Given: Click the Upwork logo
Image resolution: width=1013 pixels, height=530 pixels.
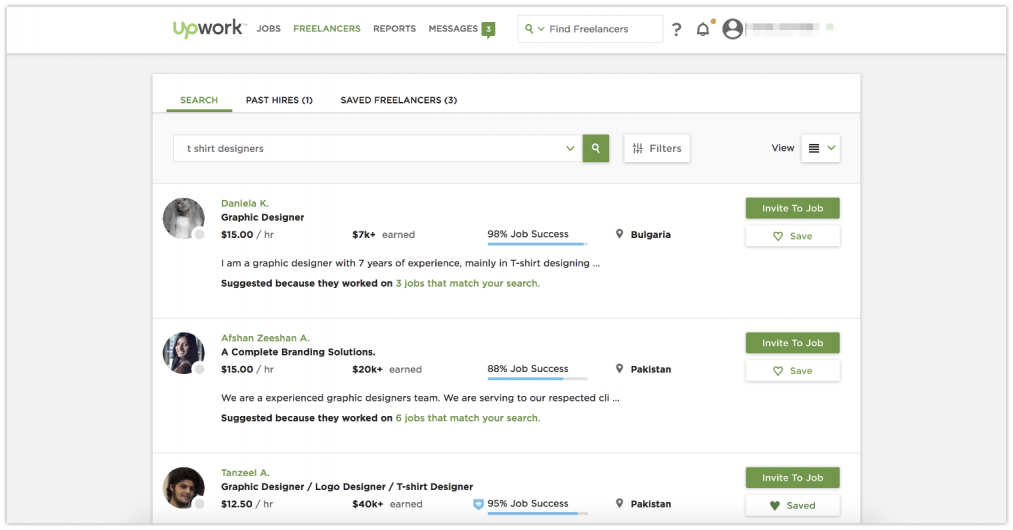Looking at the screenshot, I should (x=208, y=29).
